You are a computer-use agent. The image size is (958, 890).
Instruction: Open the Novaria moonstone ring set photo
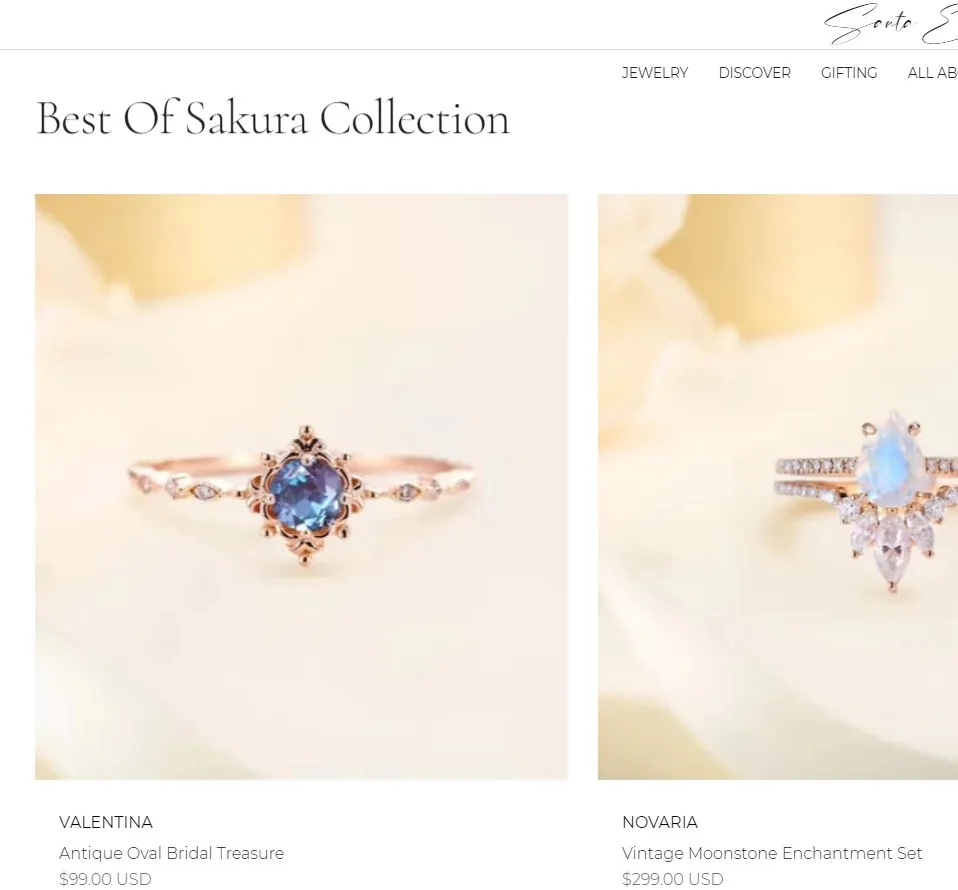click(x=778, y=487)
